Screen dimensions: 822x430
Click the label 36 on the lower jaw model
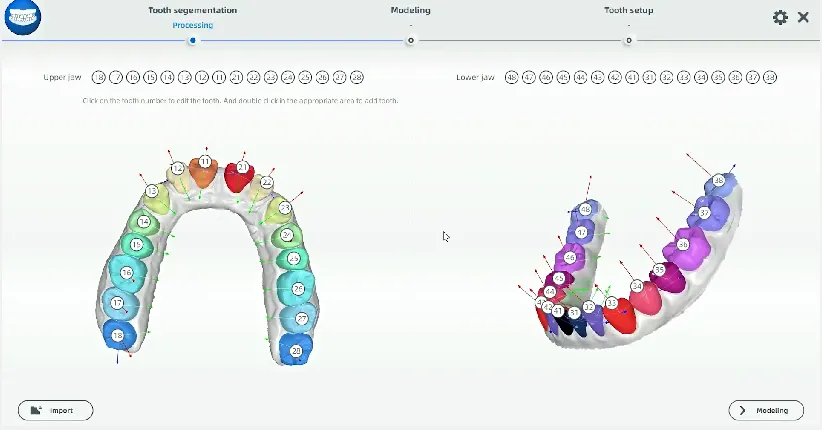pos(683,244)
